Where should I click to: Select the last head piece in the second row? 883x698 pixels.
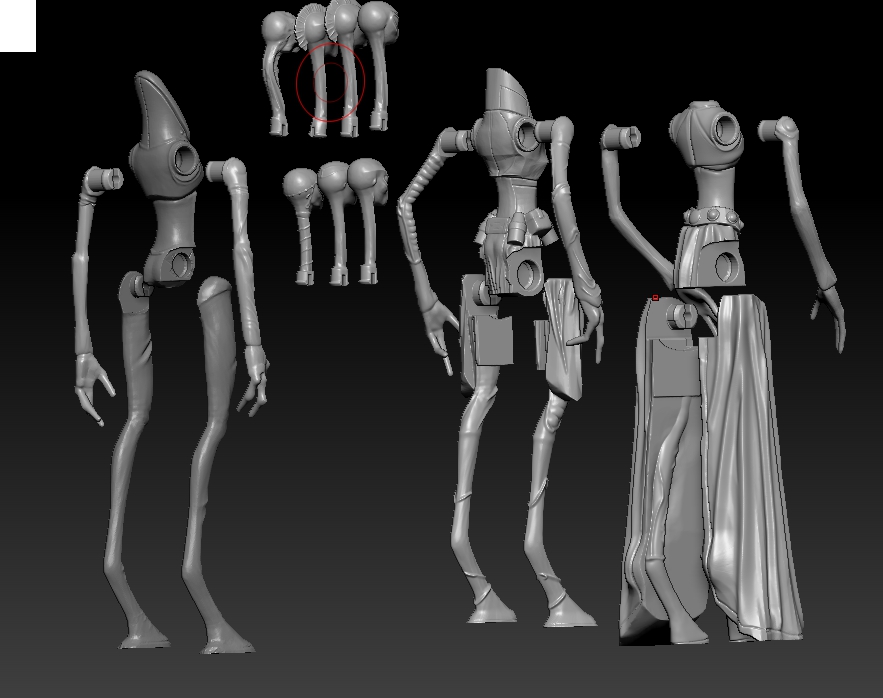click(x=368, y=220)
